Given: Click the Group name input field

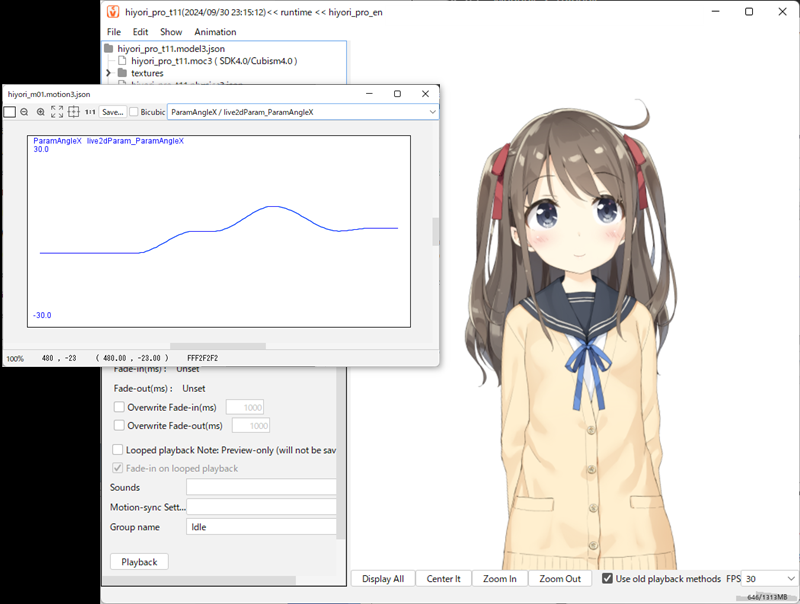Looking at the screenshot, I should click(x=261, y=527).
